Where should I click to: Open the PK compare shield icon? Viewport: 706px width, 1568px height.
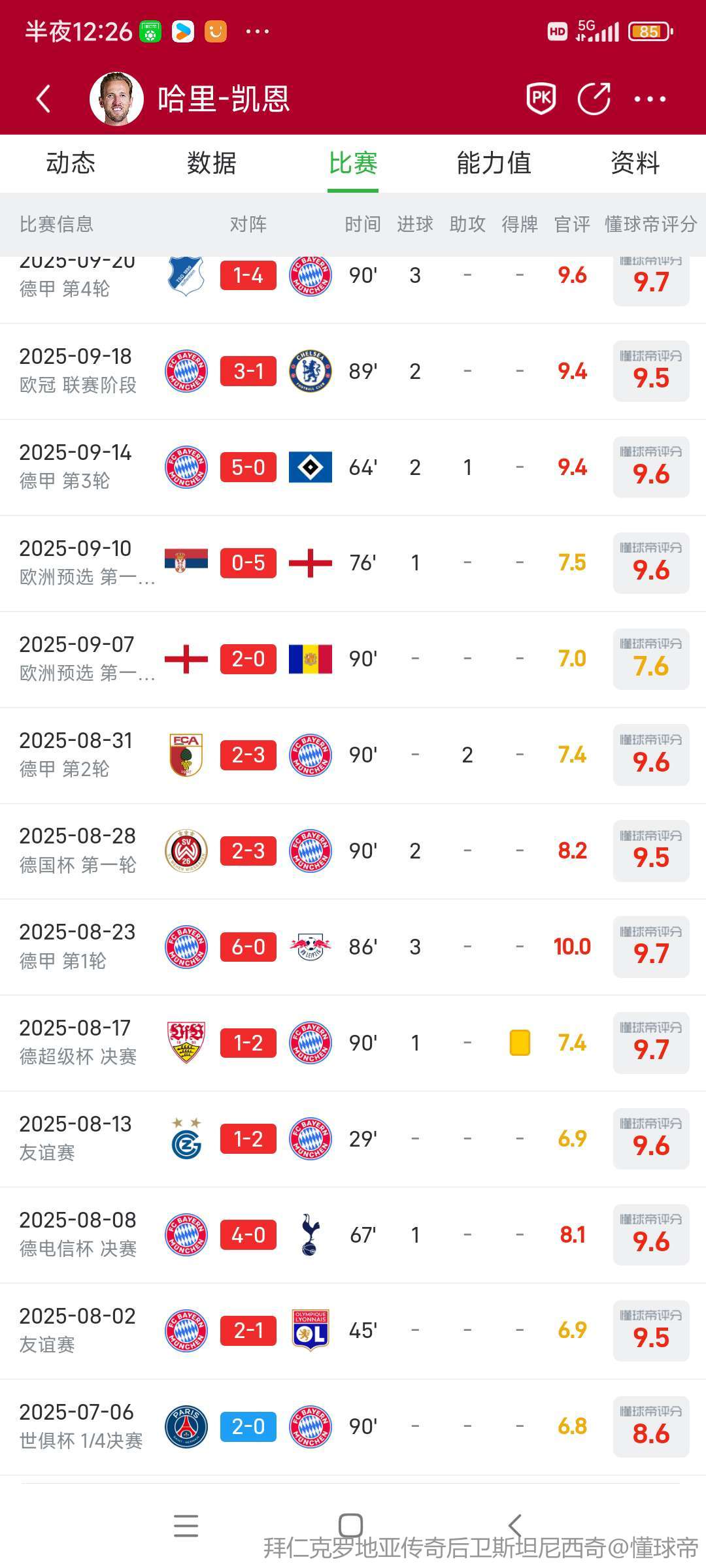[x=541, y=99]
